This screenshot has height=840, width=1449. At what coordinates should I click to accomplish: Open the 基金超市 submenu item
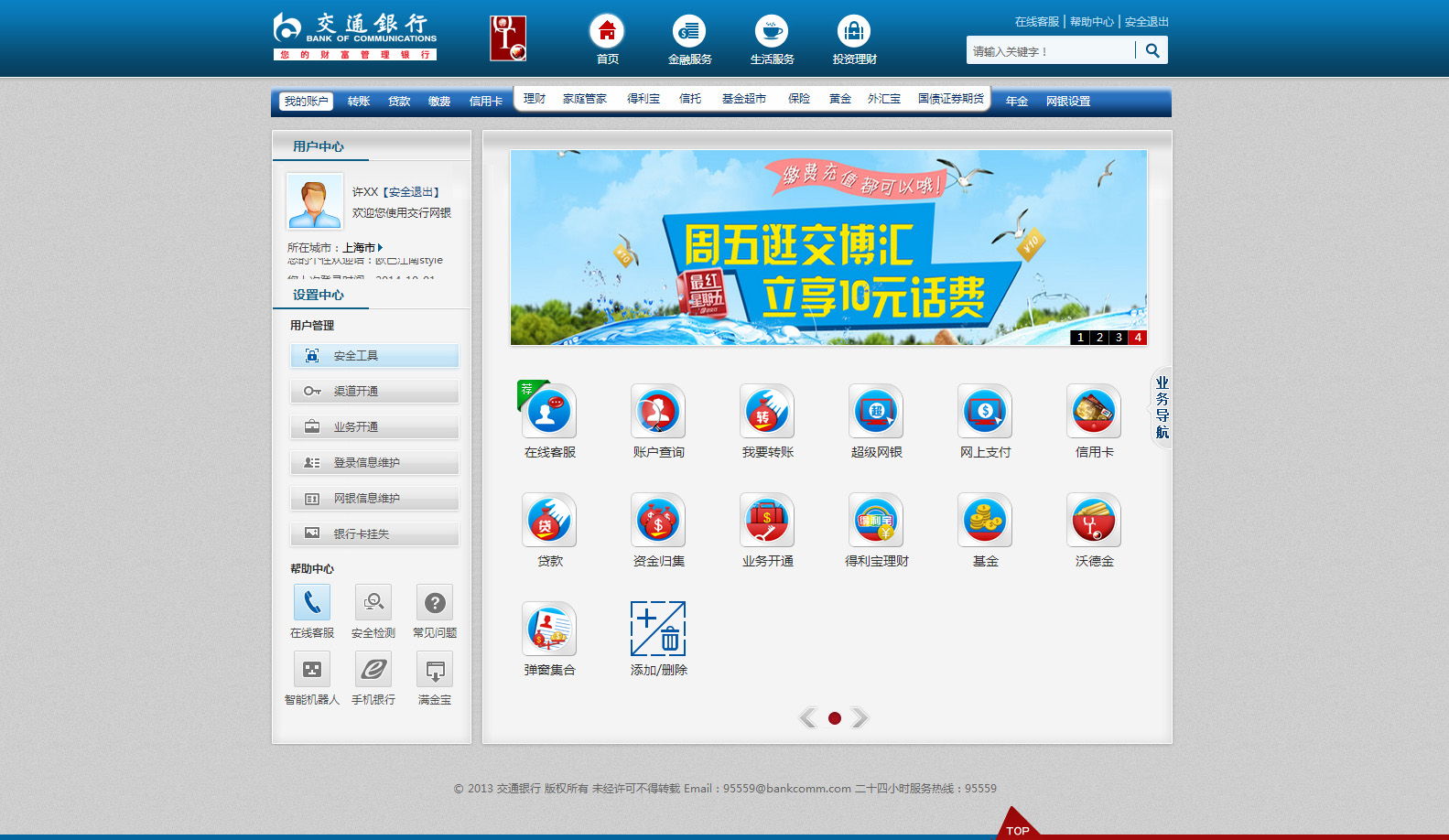pos(744,99)
